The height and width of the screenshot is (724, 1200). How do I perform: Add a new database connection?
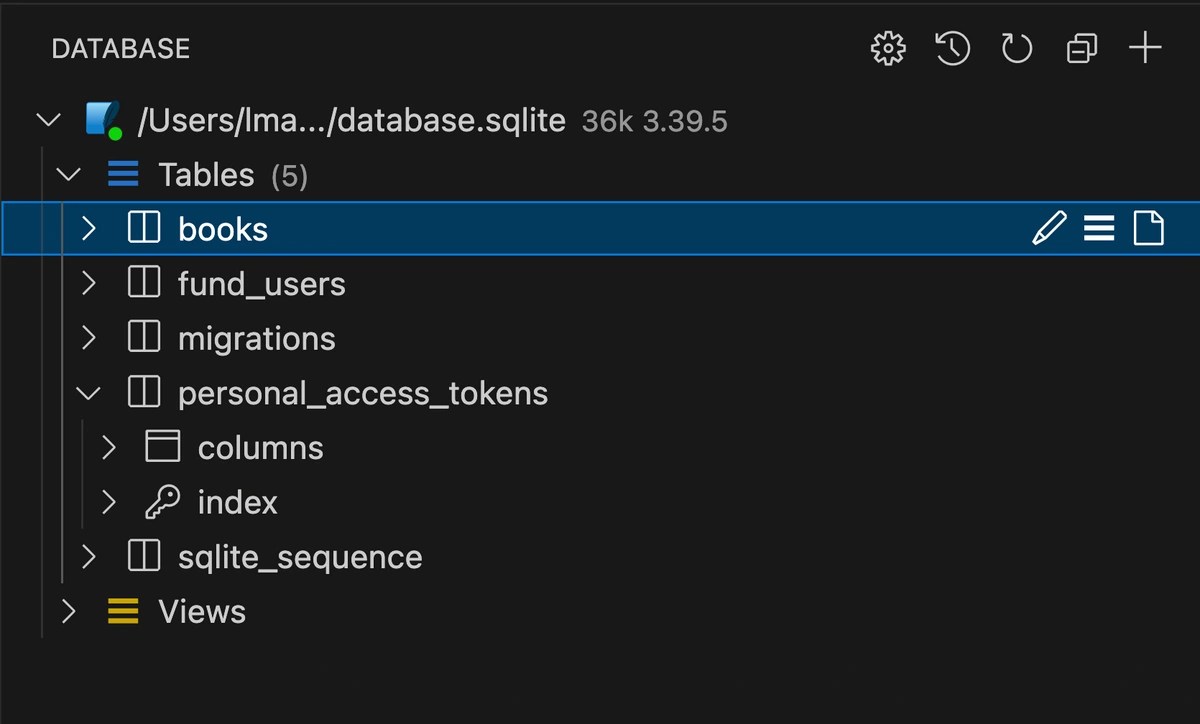1144,48
